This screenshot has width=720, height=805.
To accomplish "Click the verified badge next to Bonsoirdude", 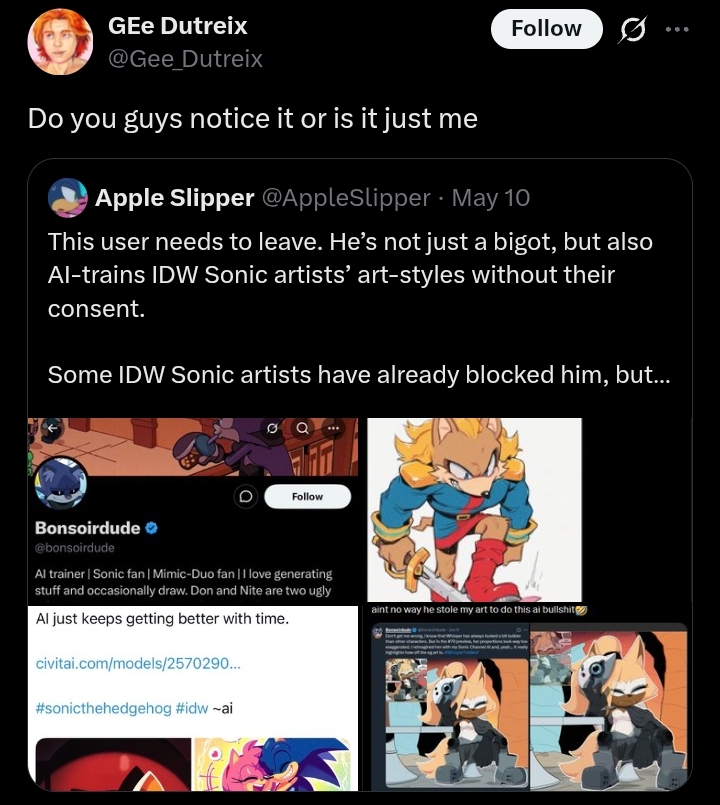I will [151, 528].
